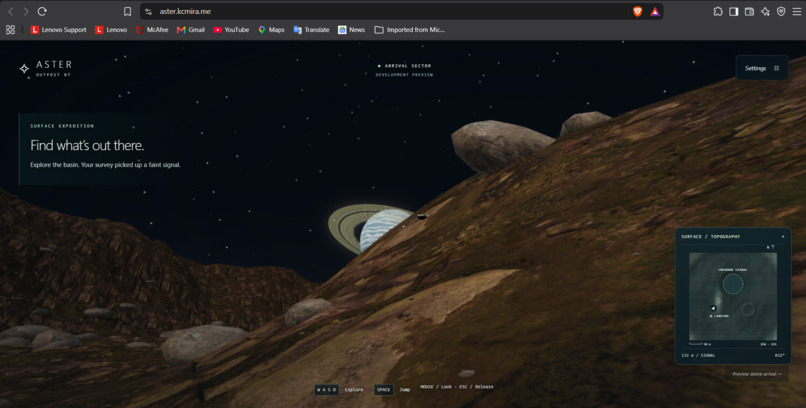Click the Development Preview label

click(404, 75)
